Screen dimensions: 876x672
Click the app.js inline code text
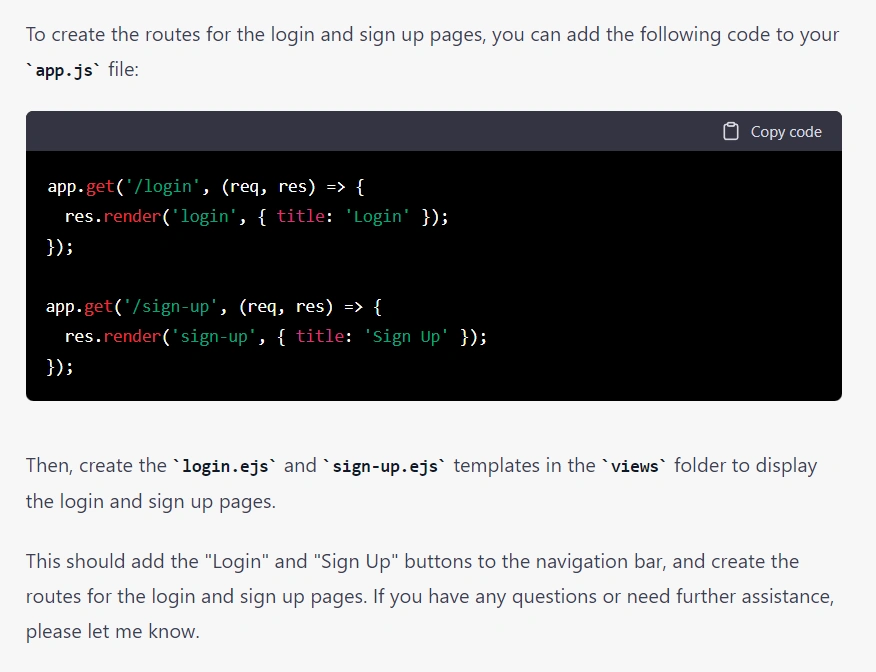[64, 70]
